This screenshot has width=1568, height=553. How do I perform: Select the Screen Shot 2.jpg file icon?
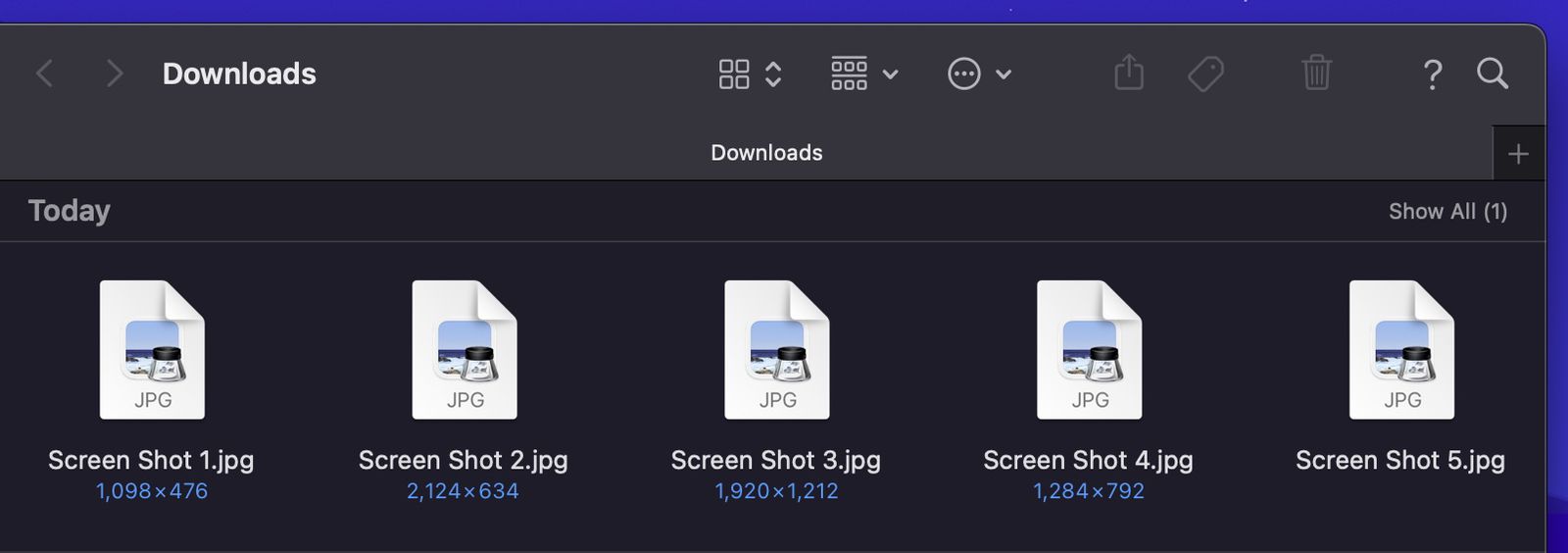pos(465,350)
